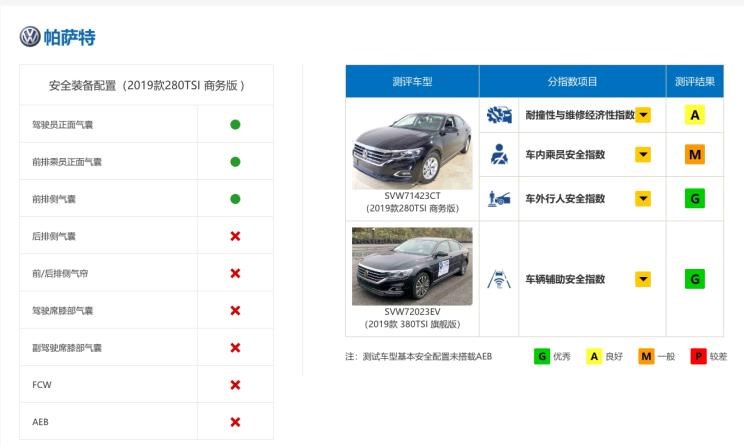Click red cross for 副驾驶席膝部气囊
744x446 pixels.
(x=235, y=348)
